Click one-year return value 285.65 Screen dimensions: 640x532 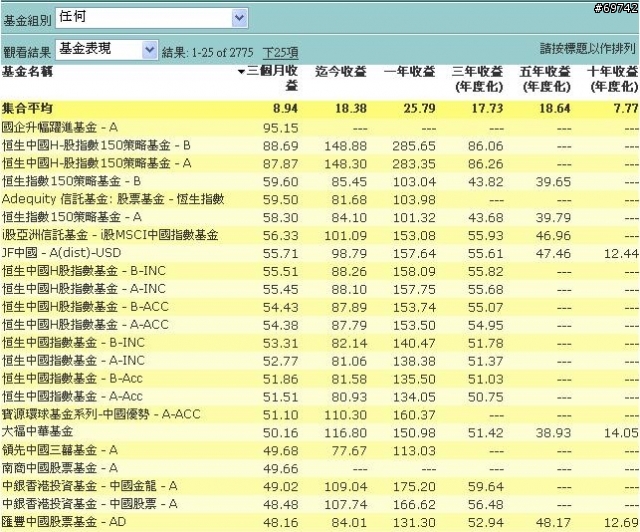click(414, 146)
